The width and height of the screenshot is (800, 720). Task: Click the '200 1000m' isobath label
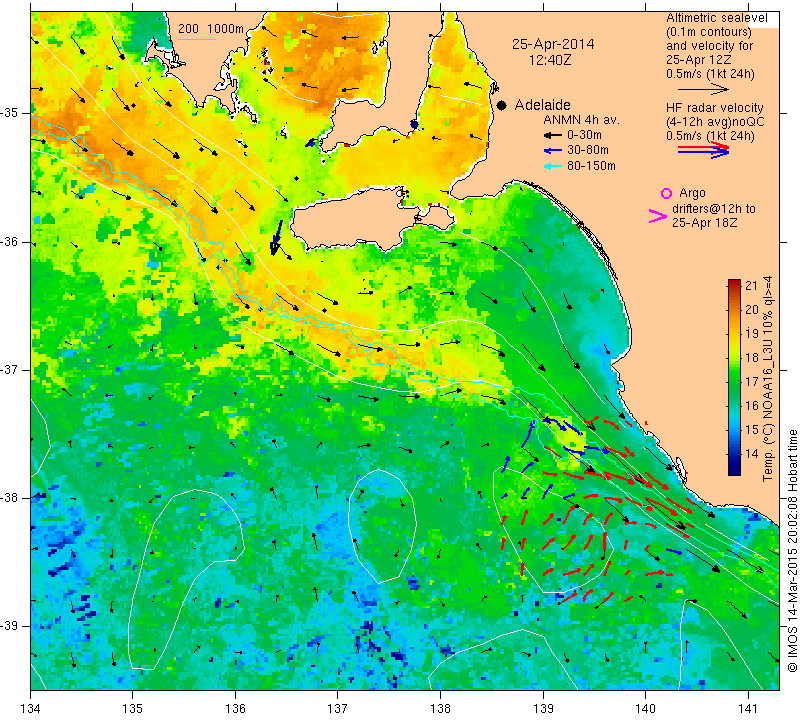pyautogui.click(x=211, y=29)
